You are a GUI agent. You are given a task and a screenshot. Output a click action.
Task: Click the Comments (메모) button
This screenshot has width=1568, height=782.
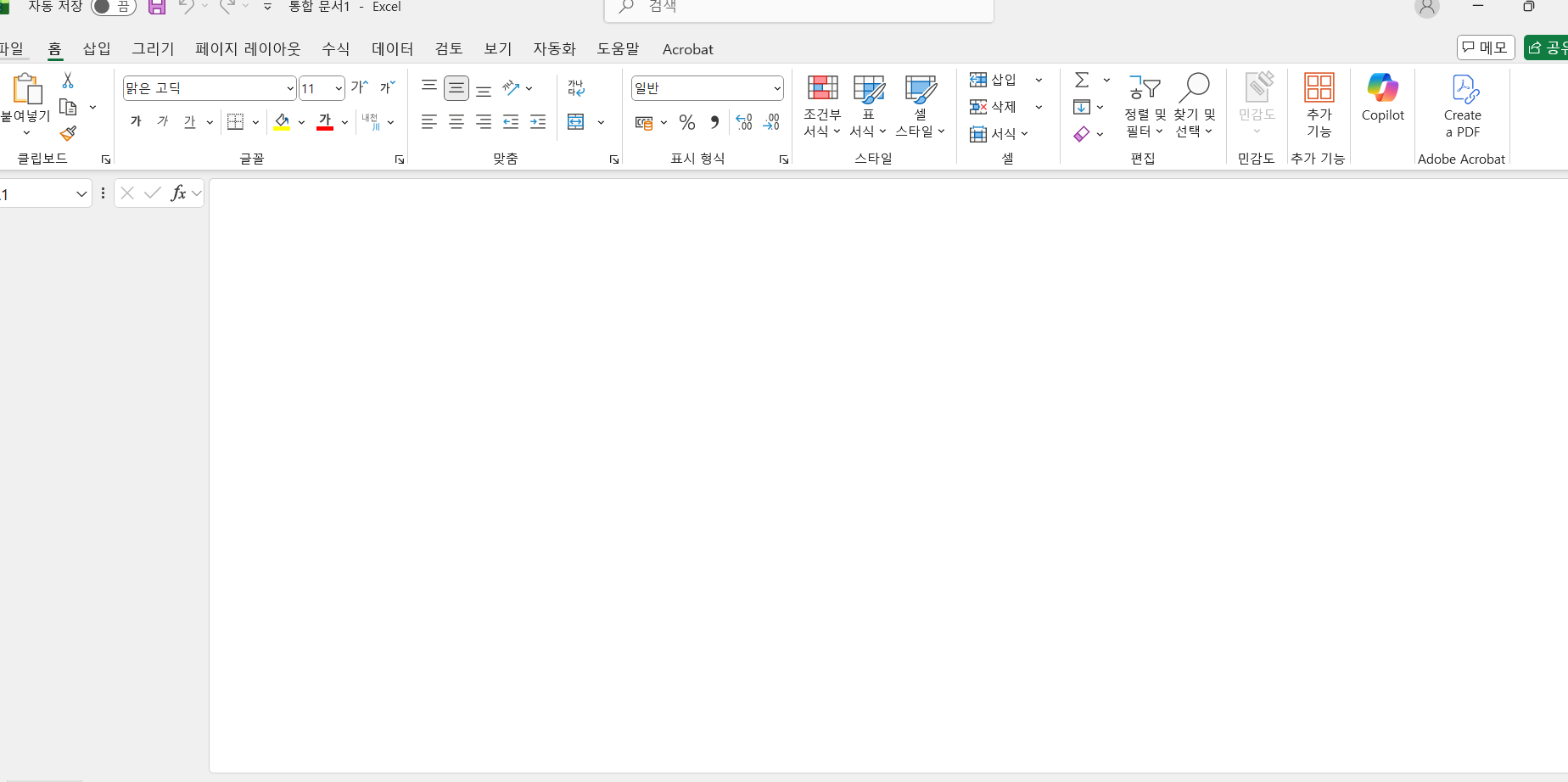[x=1486, y=47]
